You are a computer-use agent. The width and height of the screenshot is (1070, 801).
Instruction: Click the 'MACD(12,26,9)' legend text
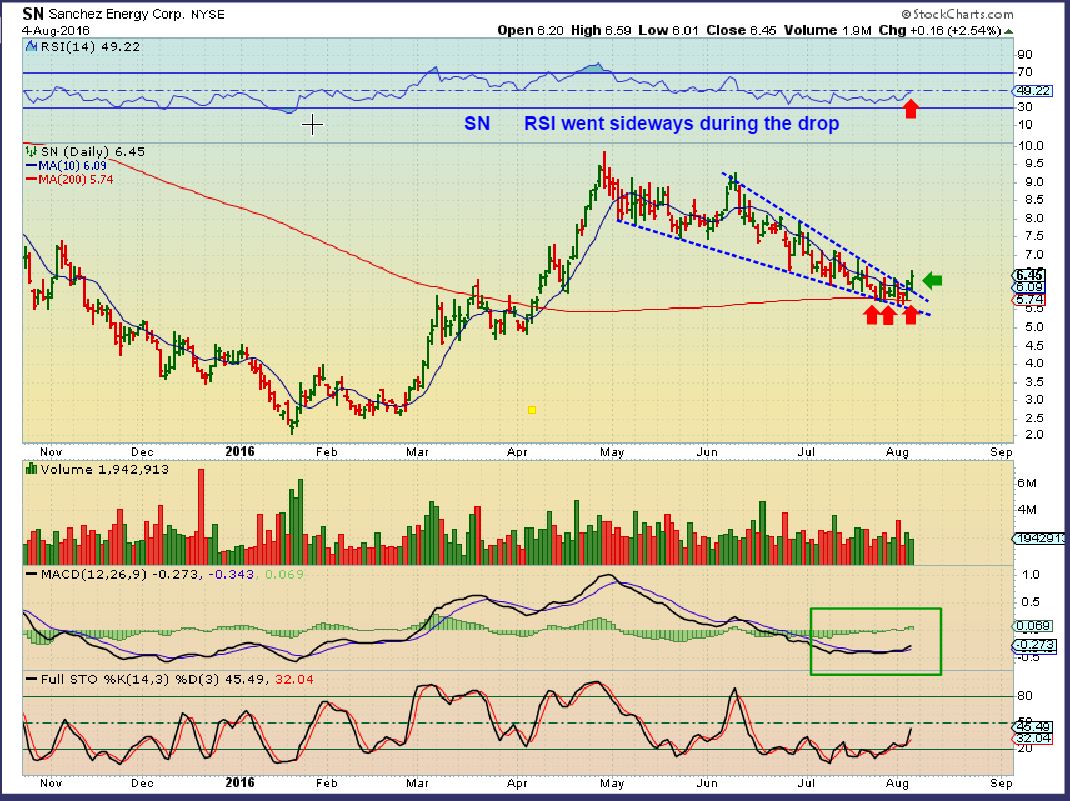[x=93, y=574]
